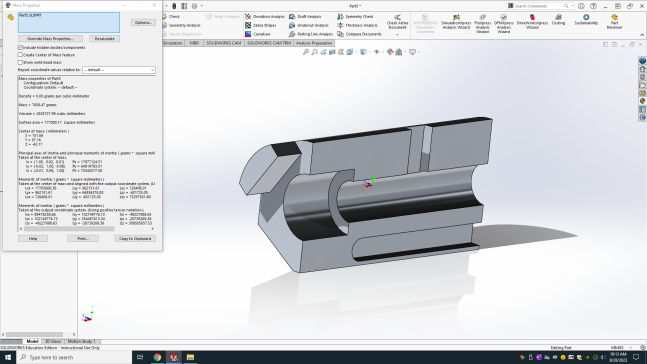Open Parting Line Analysis

pos(311,34)
